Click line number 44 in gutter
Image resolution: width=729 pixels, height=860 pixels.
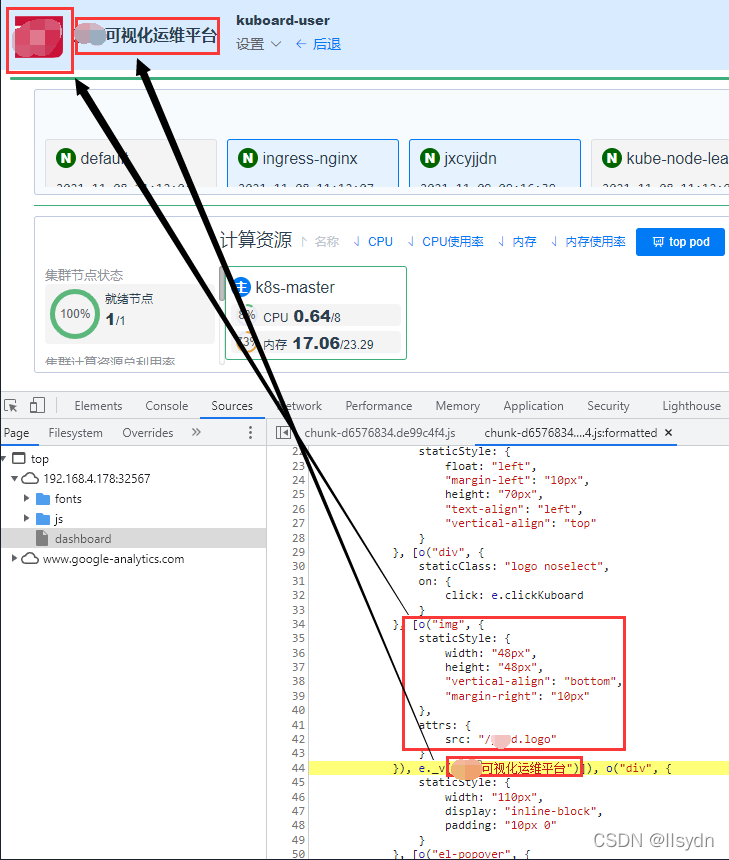click(298, 768)
